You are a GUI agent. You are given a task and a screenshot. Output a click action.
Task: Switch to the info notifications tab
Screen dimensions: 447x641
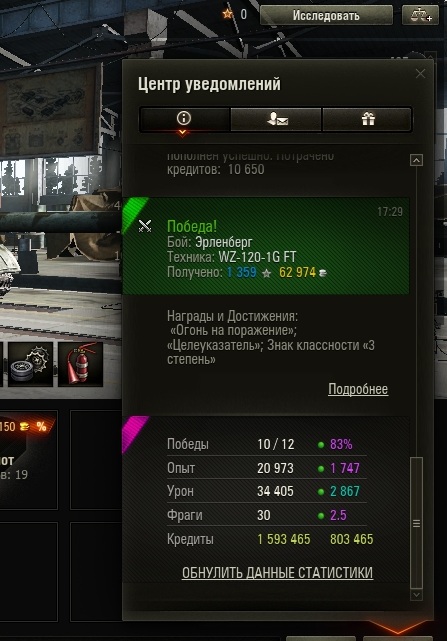point(184,119)
